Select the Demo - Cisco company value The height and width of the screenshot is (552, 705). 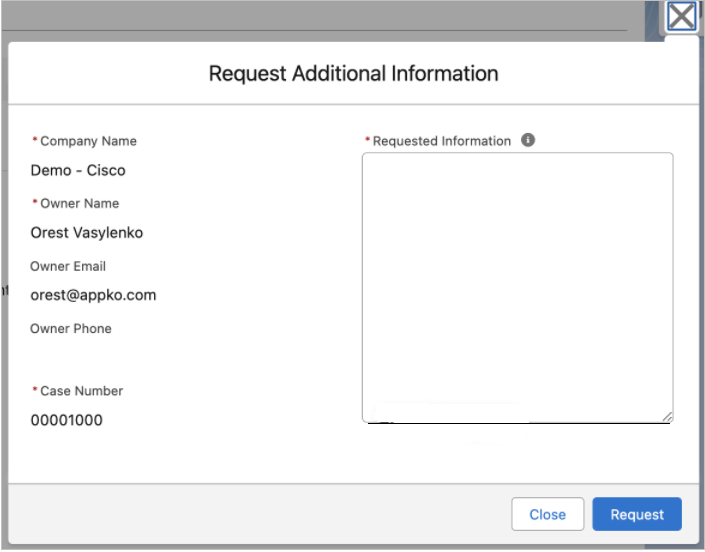78,170
